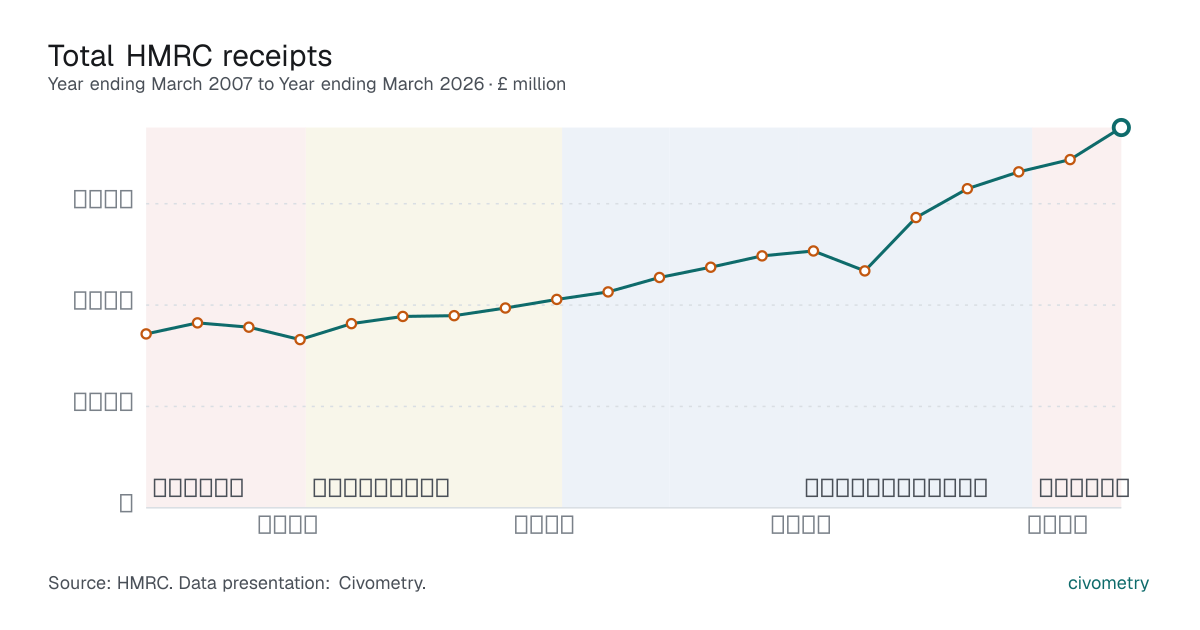Viewport: 1200px width, 630px height.
Task: Click the label inside the first pink band
Action: tap(198, 488)
